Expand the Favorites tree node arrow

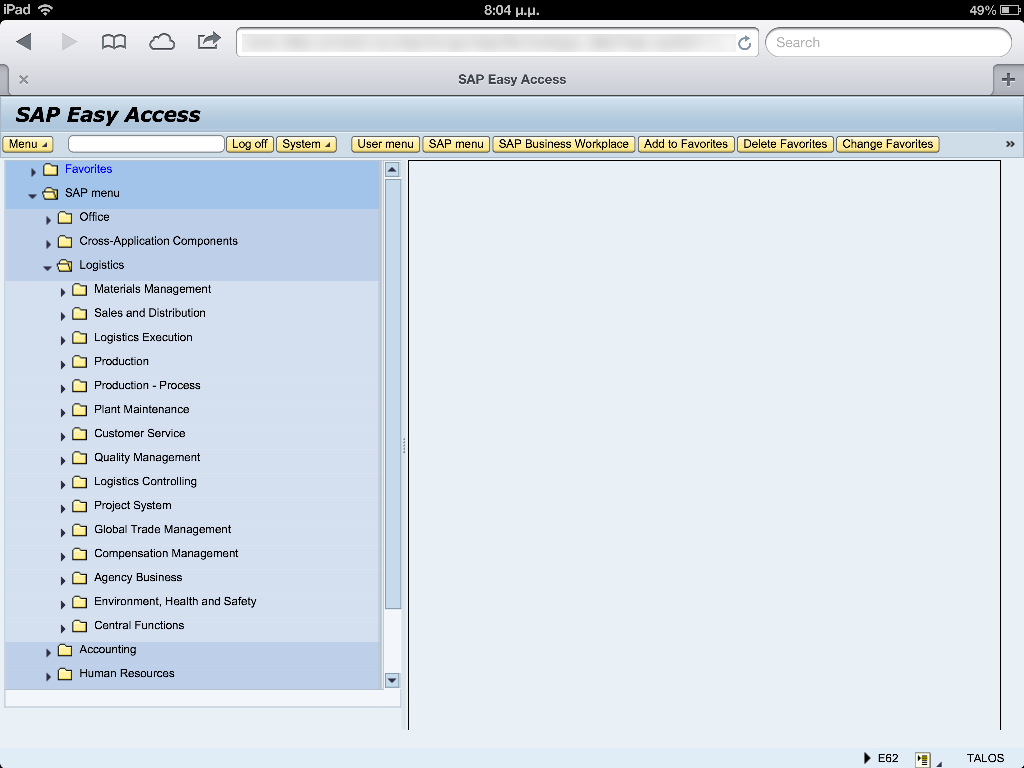pyautogui.click(x=33, y=172)
